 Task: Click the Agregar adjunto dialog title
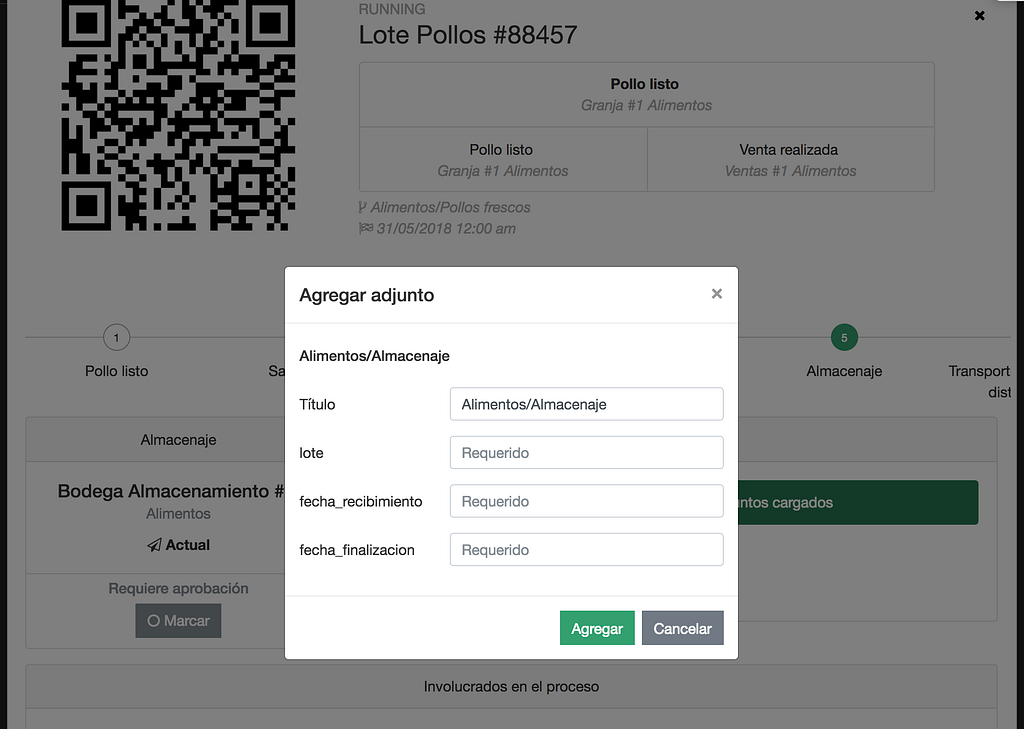click(x=366, y=295)
